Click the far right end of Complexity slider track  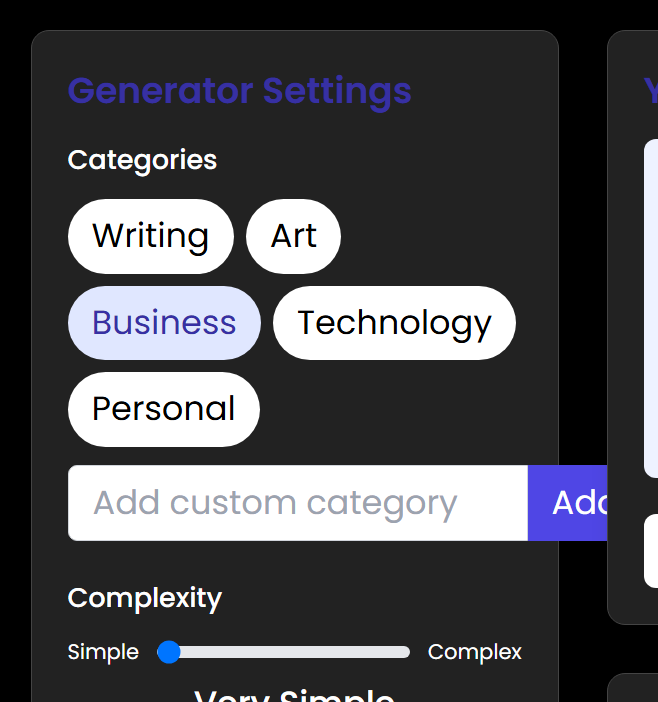point(405,652)
